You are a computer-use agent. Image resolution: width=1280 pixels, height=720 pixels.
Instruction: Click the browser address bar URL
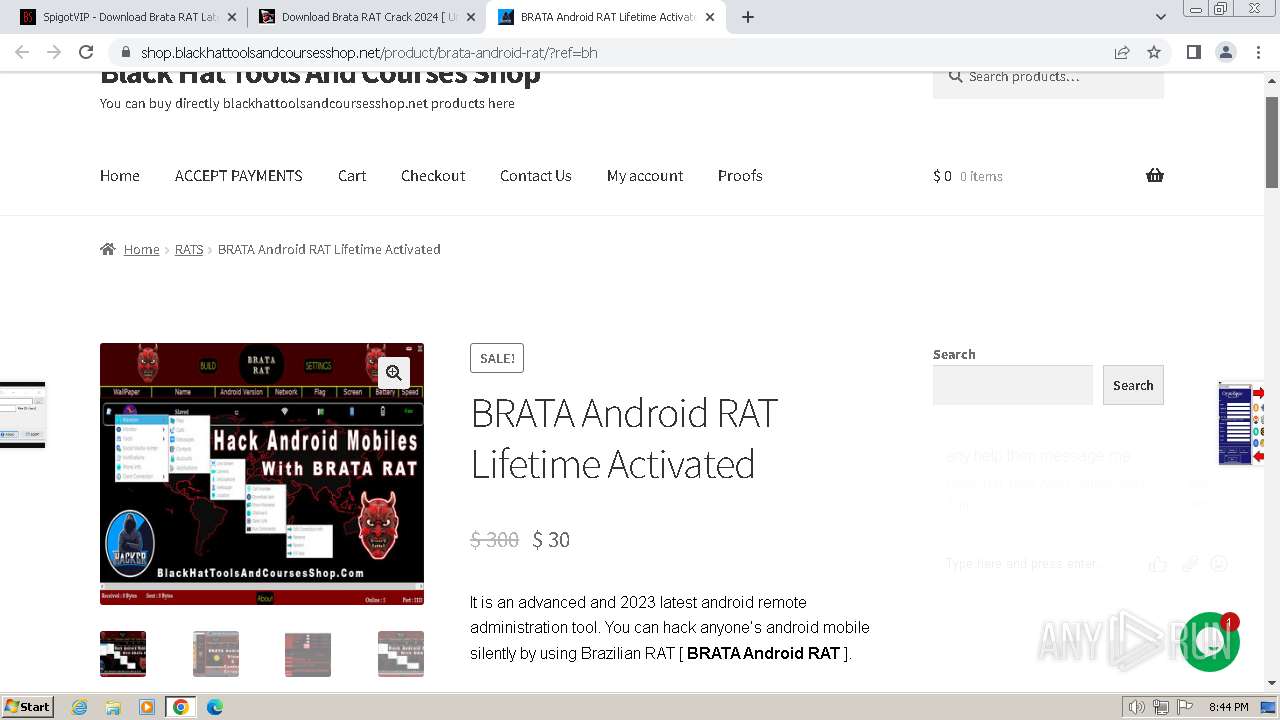pyautogui.click(x=369, y=52)
